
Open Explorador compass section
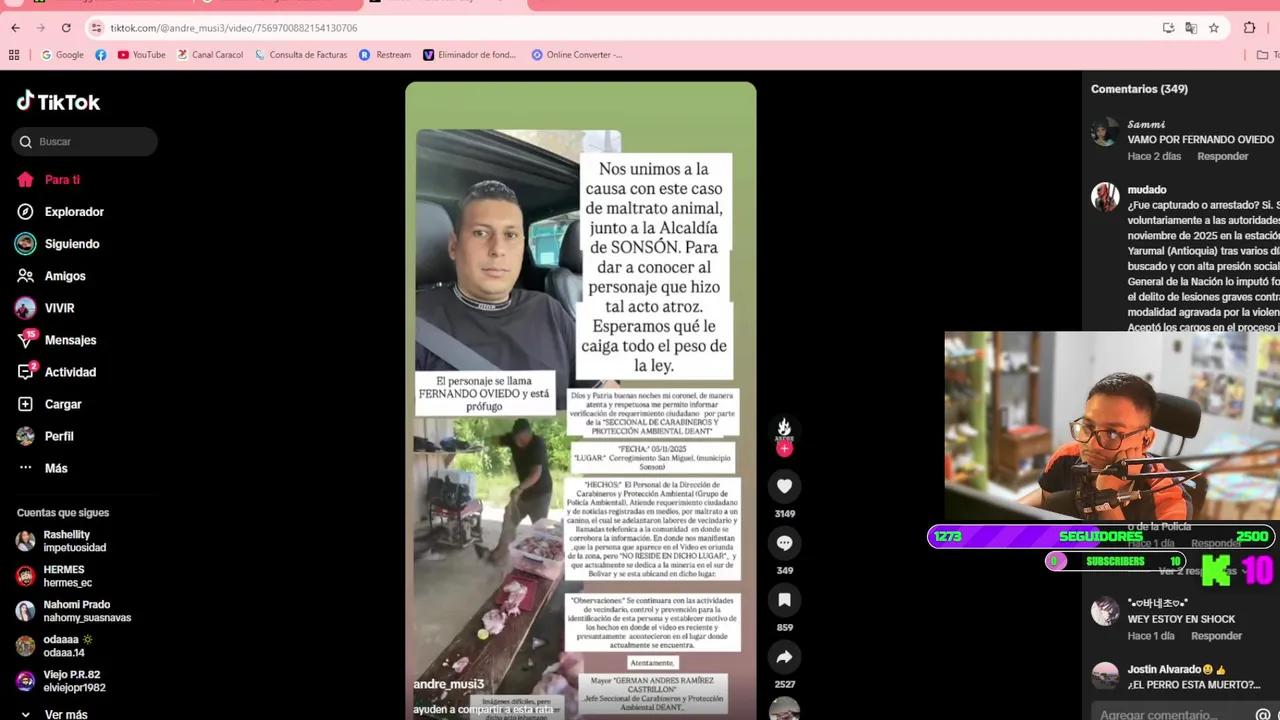60,212
